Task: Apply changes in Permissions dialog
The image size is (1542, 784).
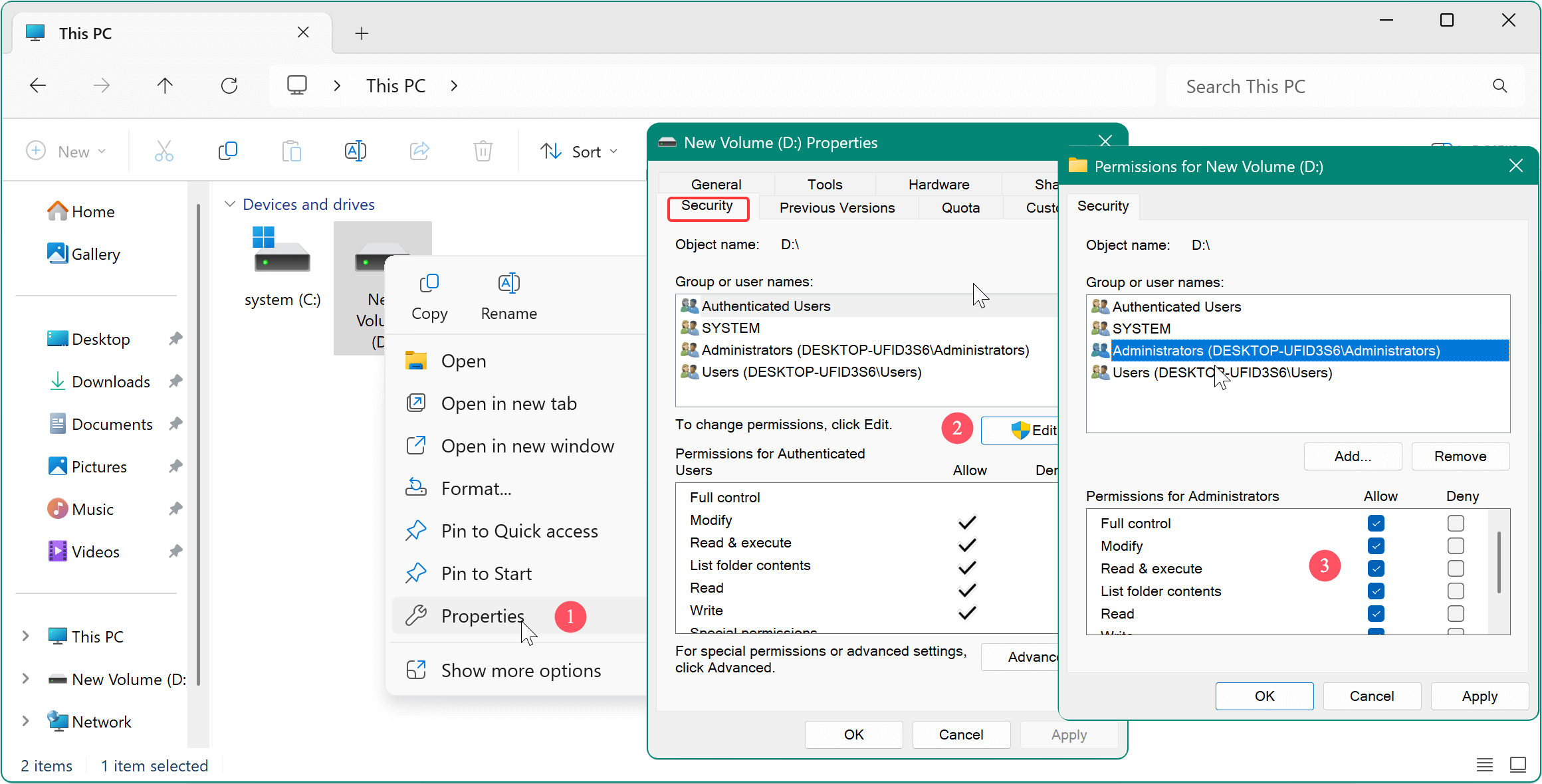Action: pos(1480,696)
